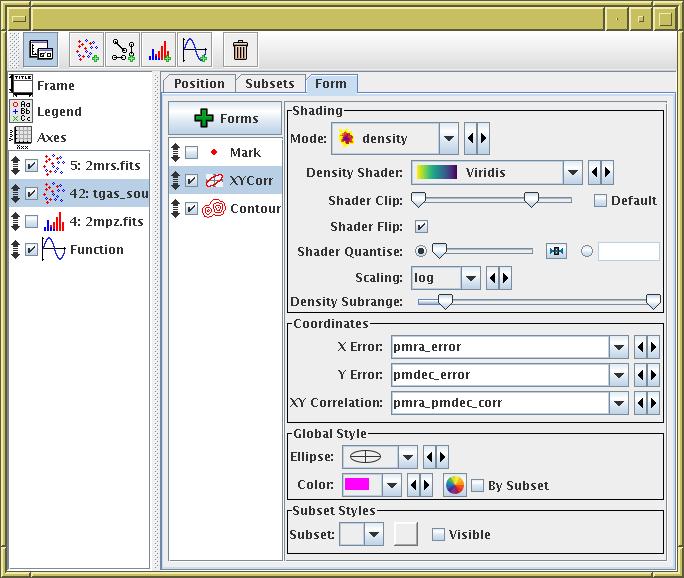This screenshot has width=684, height=578.
Task: Click the add histogram layer toolbar icon
Action: pos(158,49)
